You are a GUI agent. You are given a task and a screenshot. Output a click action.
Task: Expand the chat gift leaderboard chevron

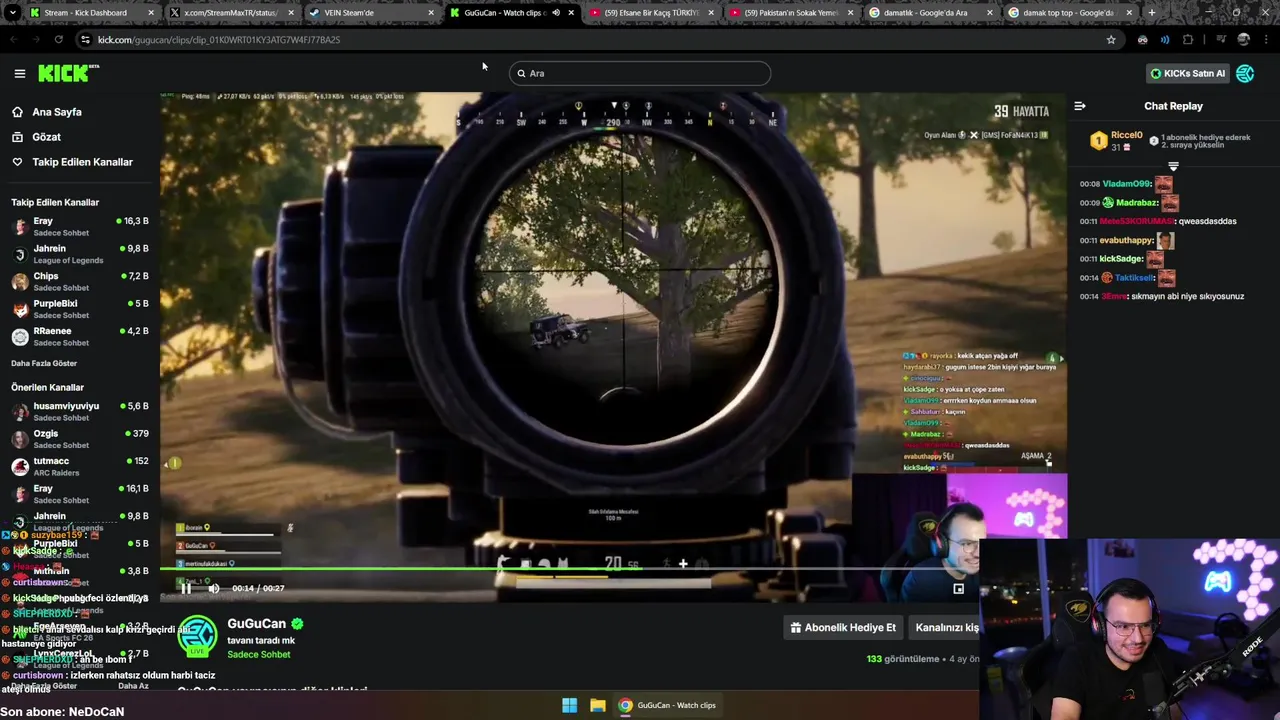1173,166
